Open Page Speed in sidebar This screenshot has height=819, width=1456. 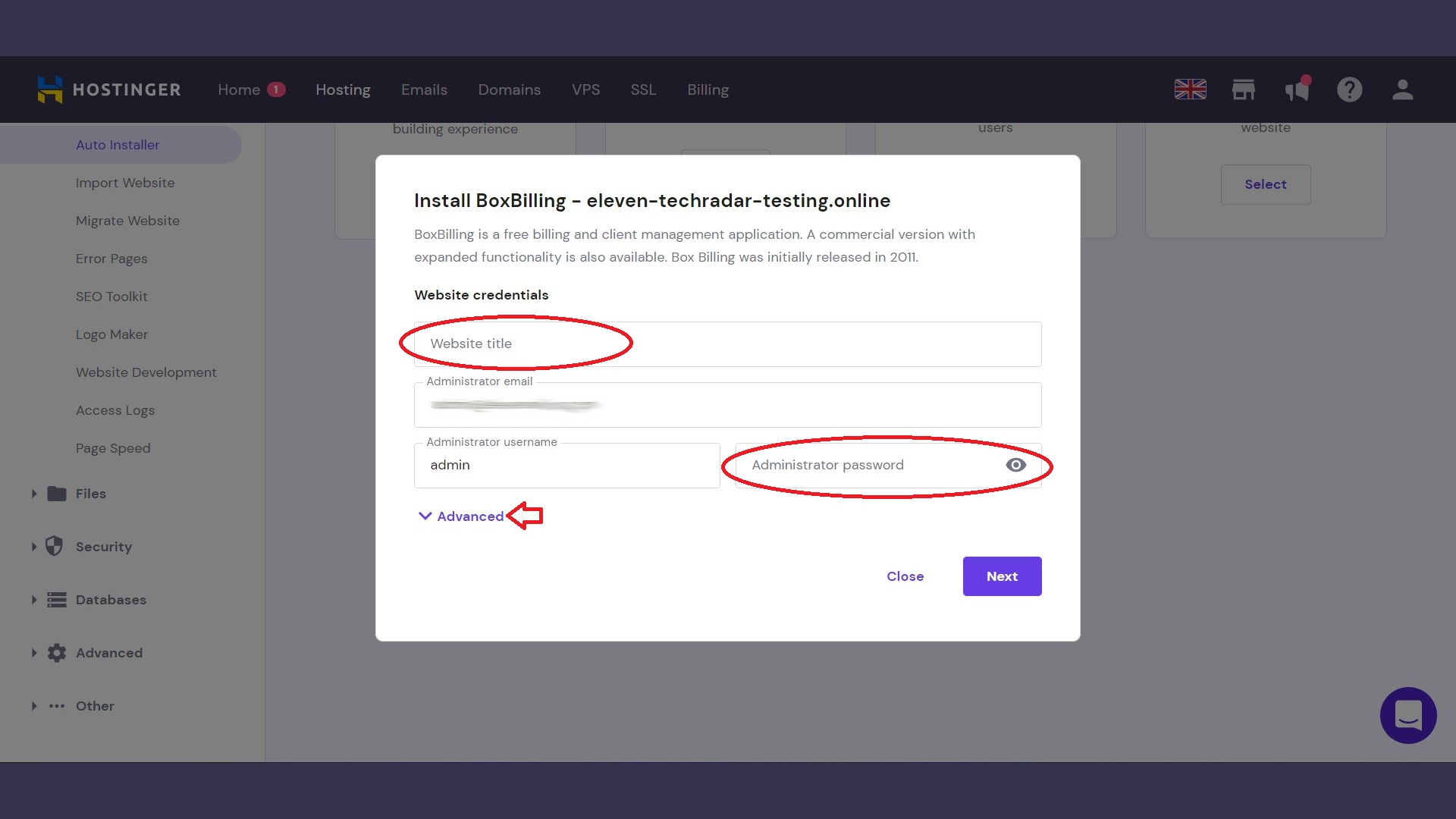pos(113,448)
